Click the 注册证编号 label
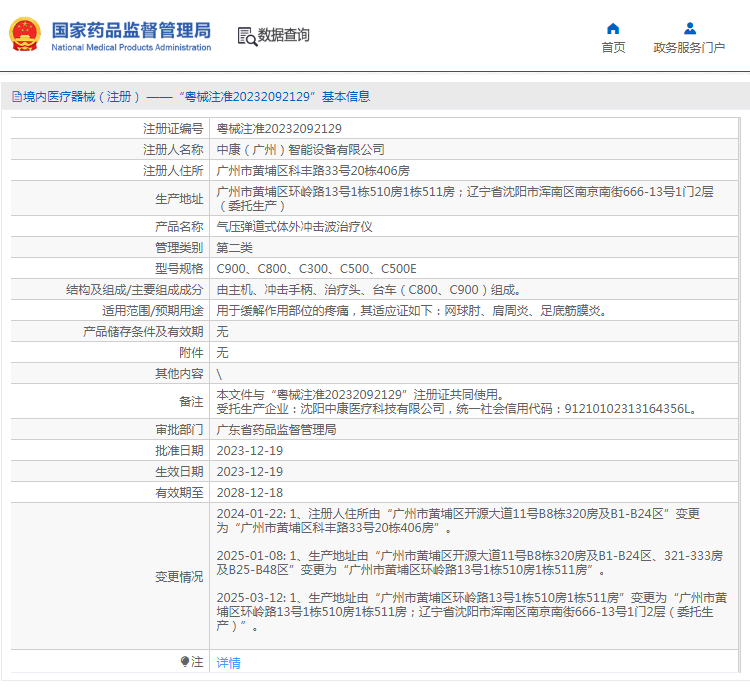 point(173,129)
